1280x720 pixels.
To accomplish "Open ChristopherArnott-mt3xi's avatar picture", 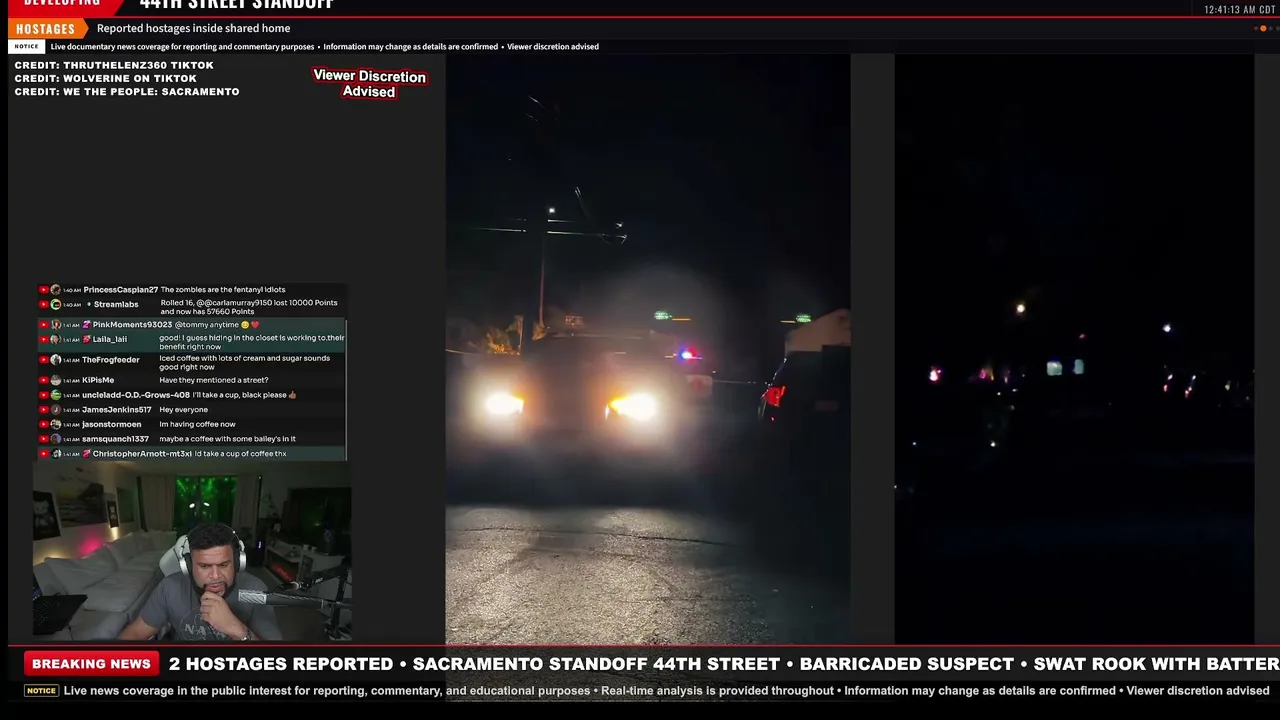I will (x=56, y=454).
